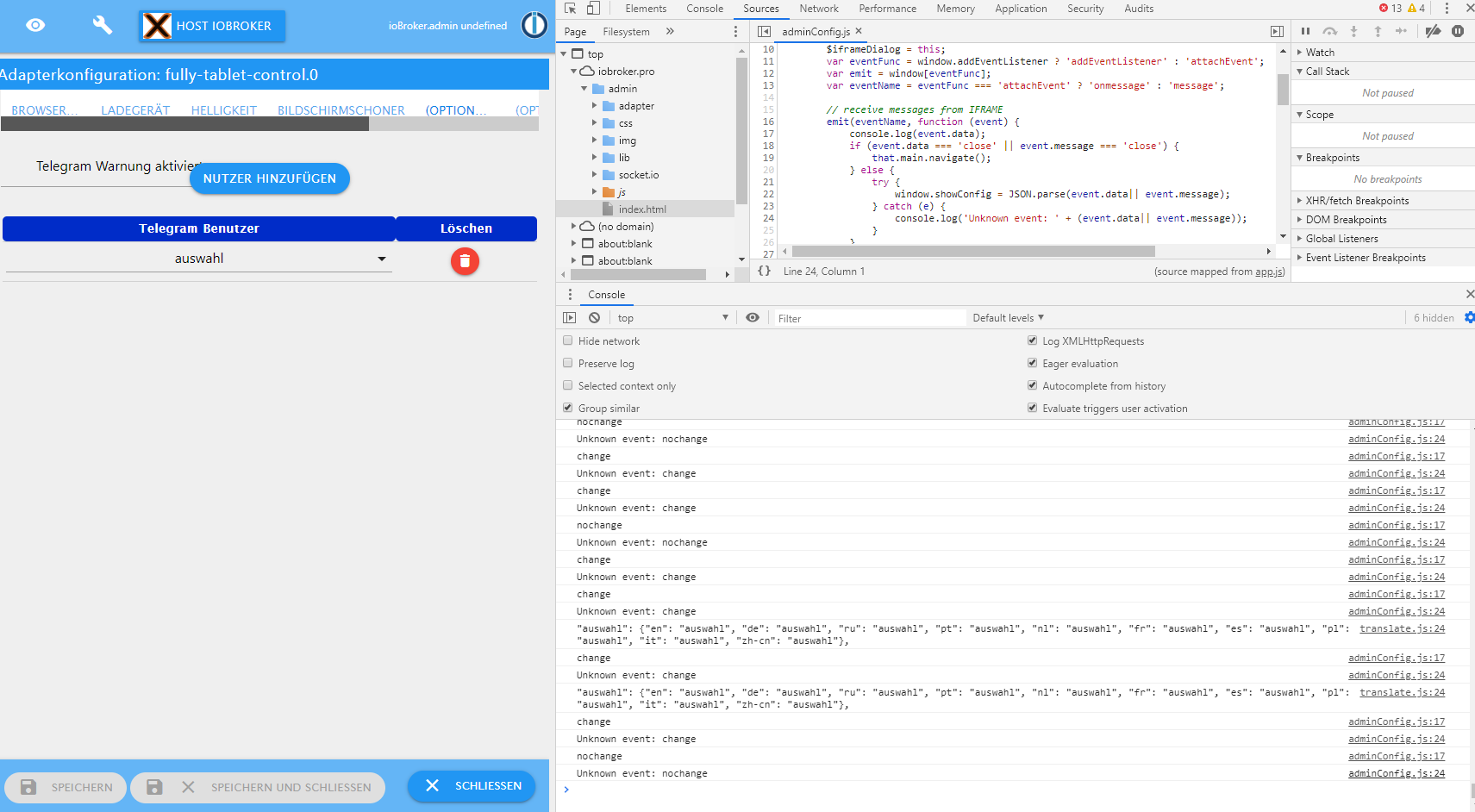Click the SCHLIESSEN button
Screen dimensions: 1475x812
[472, 786]
